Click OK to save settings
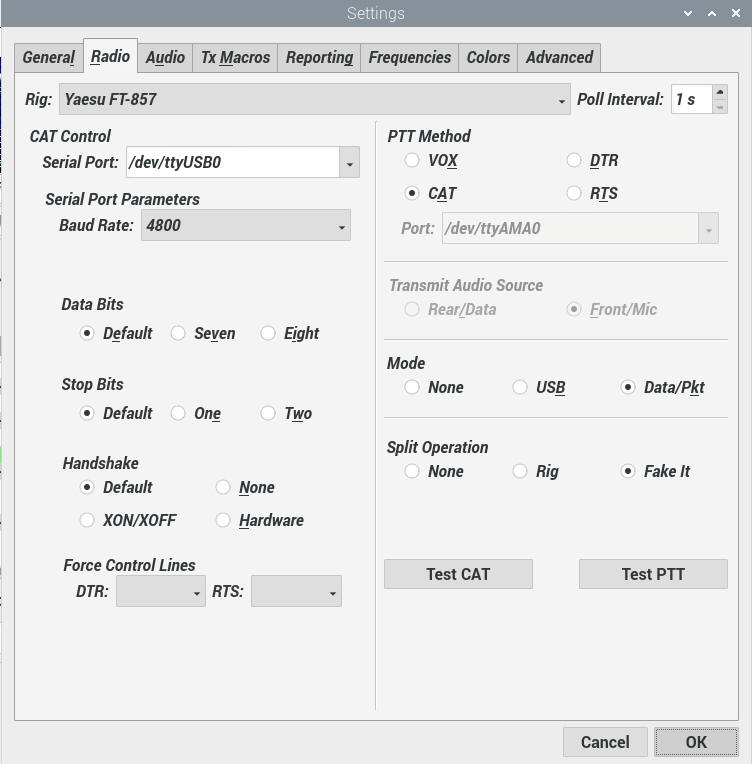 (696, 742)
